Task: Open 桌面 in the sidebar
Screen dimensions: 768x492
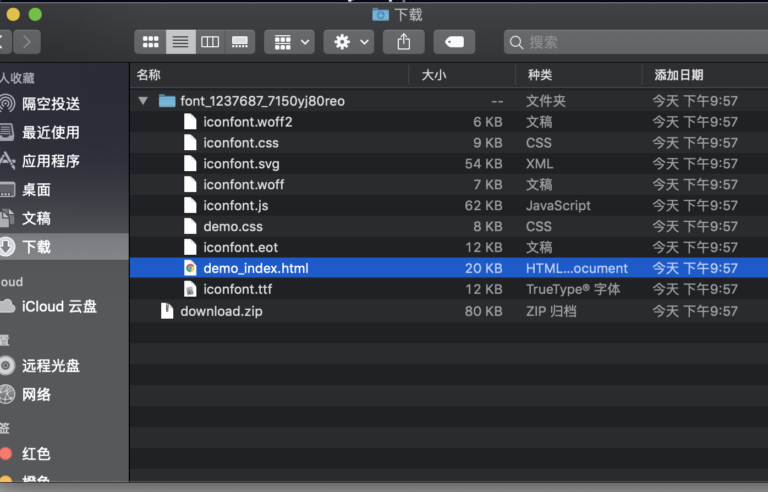Action: click(36, 190)
